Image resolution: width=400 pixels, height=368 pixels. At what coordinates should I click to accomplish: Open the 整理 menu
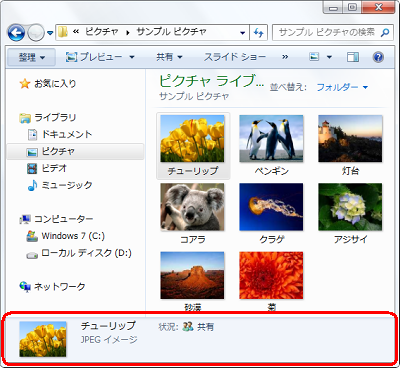click(x=31, y=57)
